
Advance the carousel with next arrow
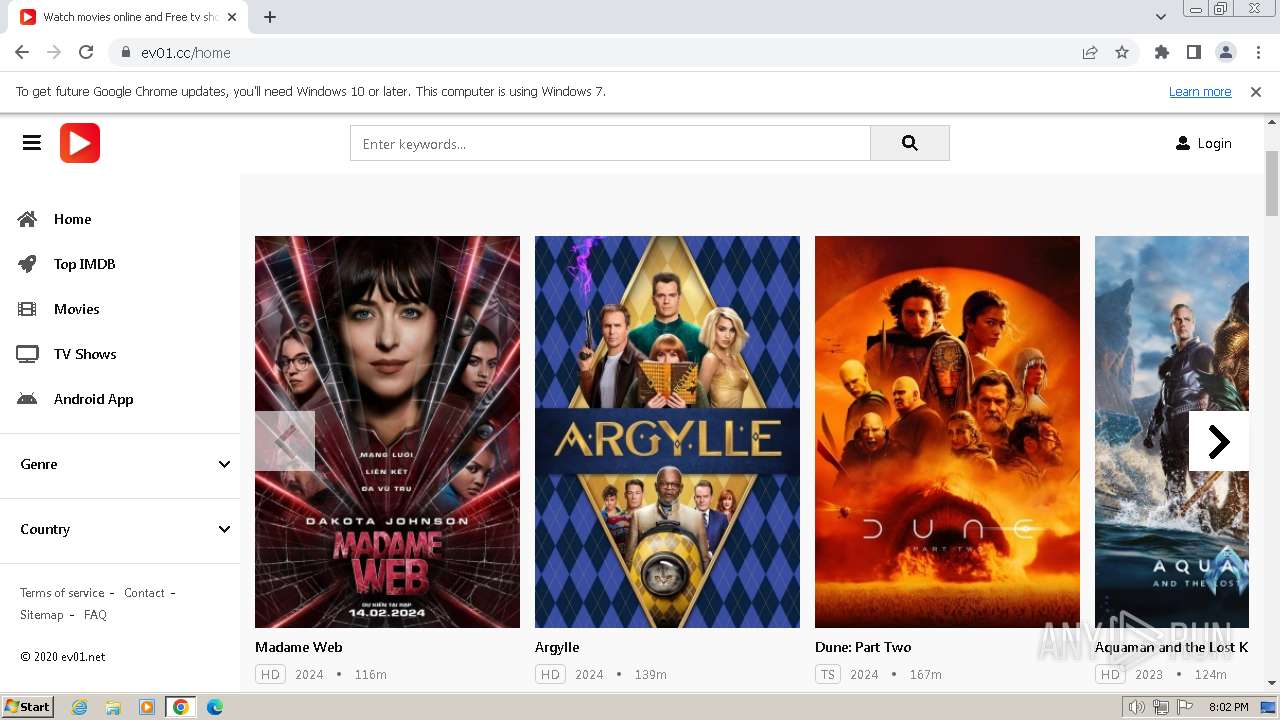click(x=1219, y=441)
